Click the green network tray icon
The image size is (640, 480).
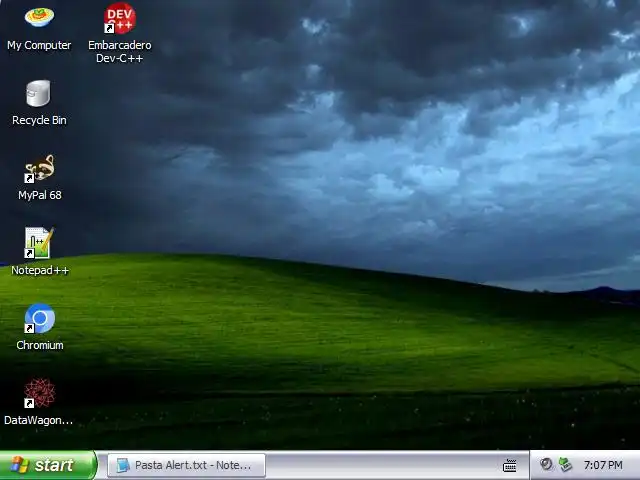click(x=565, y=464)
